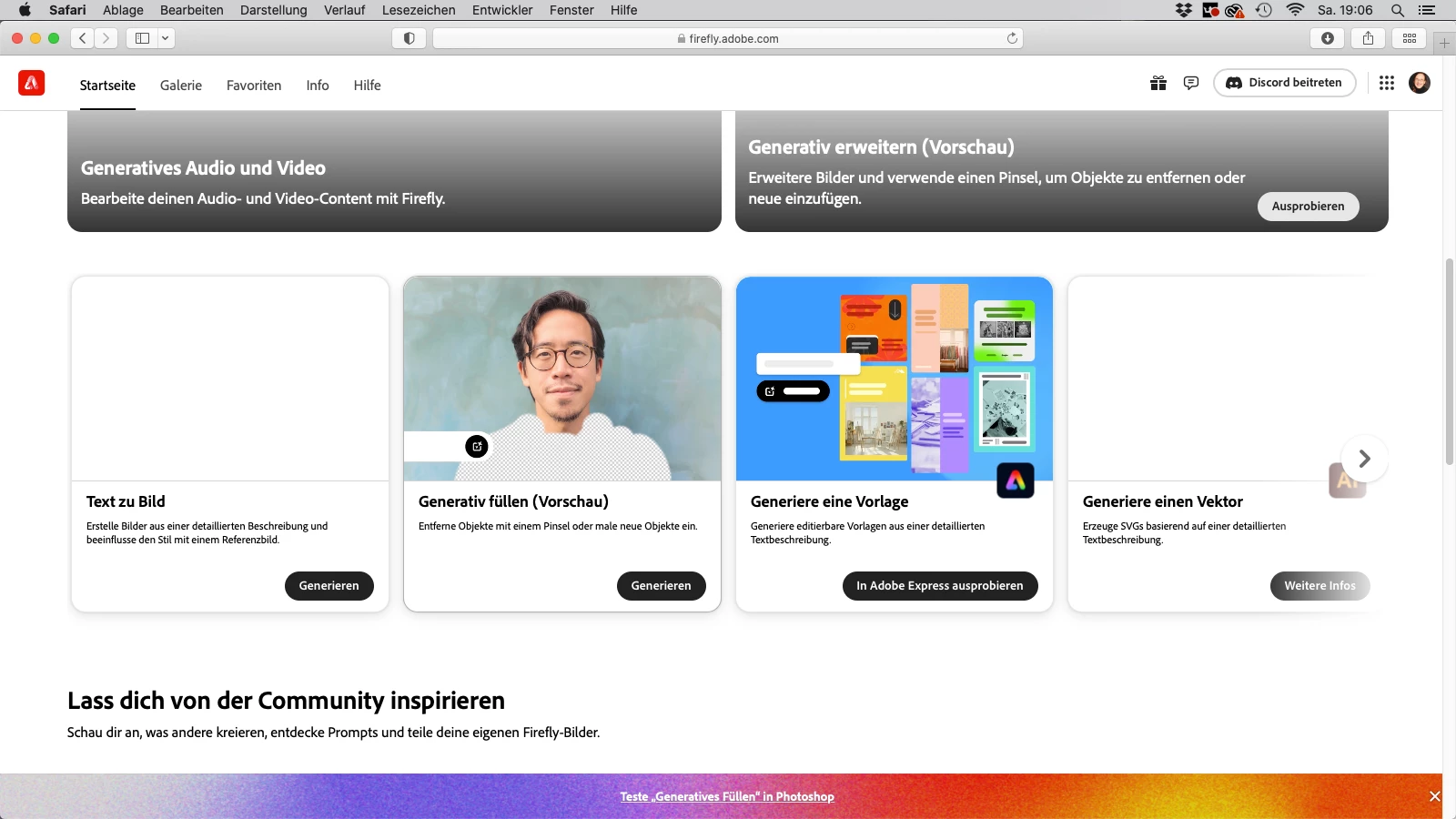Open the Adobe apps grid launcher
This screenshot has height=819, width=1456.
pyautogui.click(x=1386, y=83)
